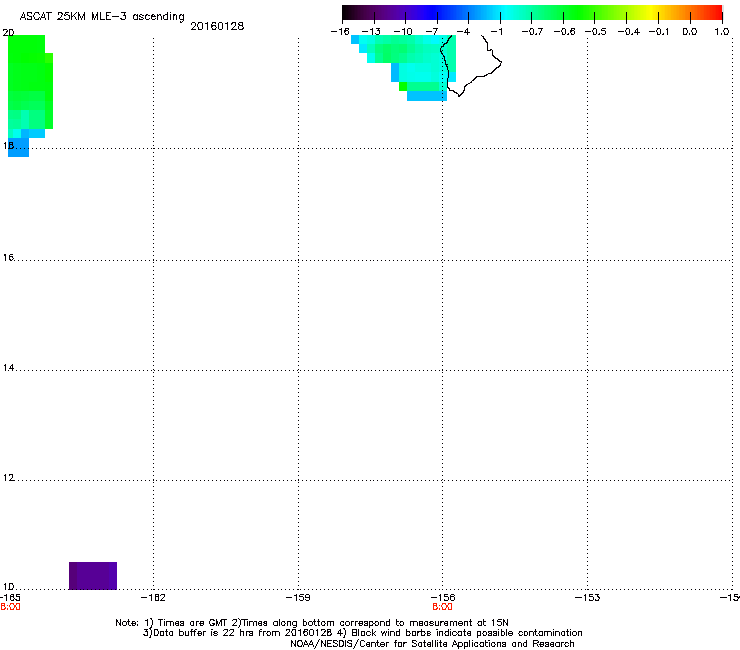
Task: Click the latitude label "18" on the left axis
Action: [8, 145]
